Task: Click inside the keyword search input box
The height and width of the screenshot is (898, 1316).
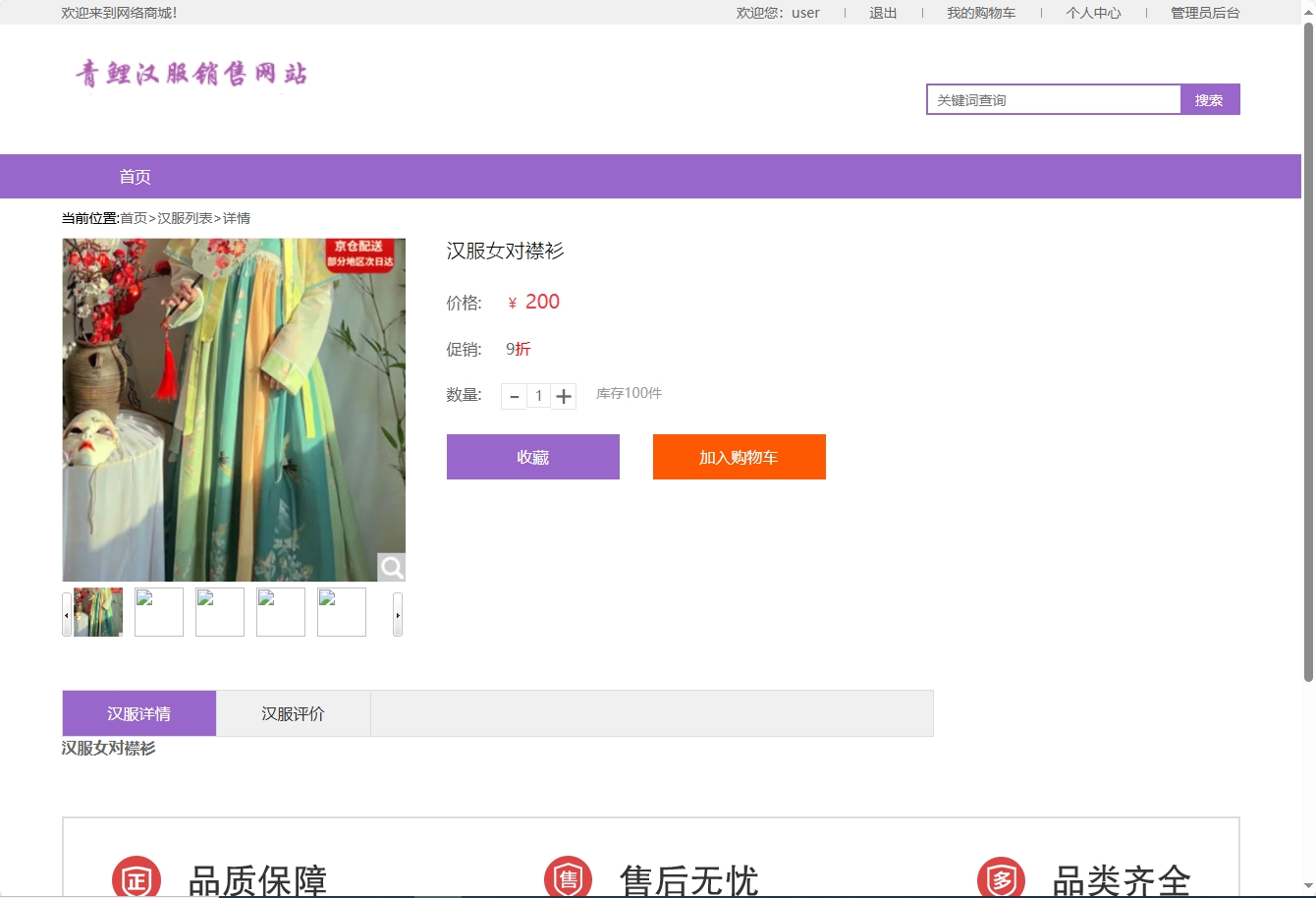Action: 1053,98
